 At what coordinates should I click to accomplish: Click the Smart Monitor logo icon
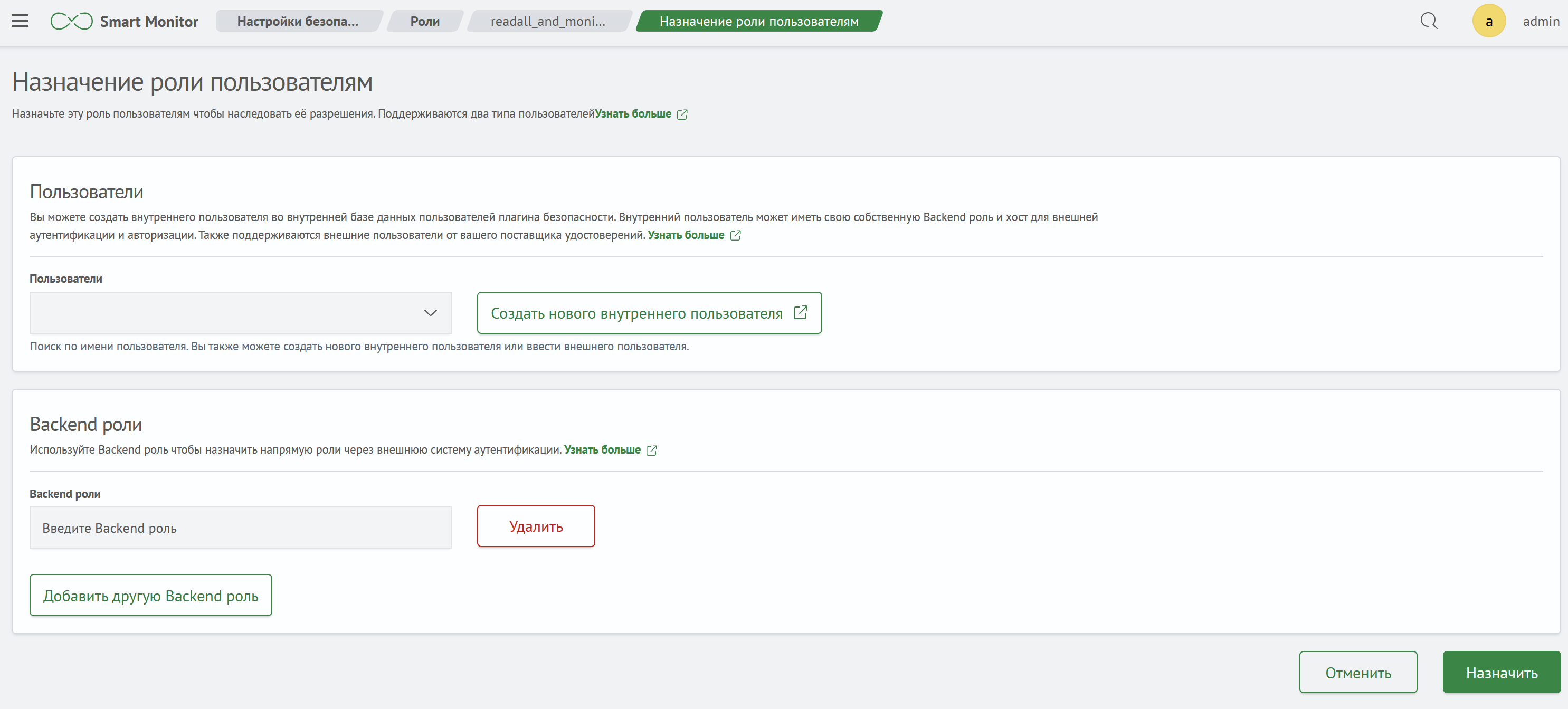click(x=71, y=21)
